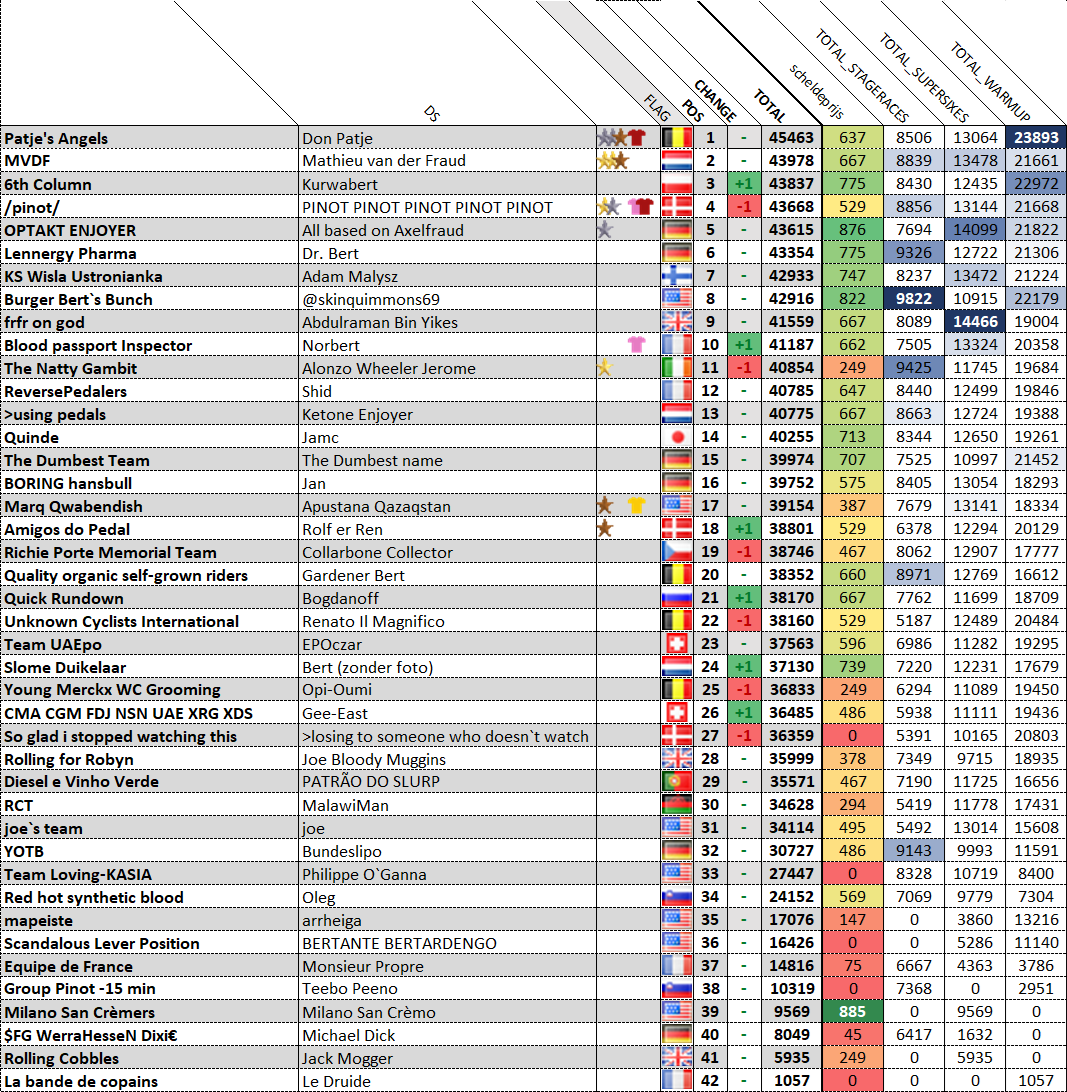The height and width of the screenshot is (1092, 1067).
Task: Click the DS column header
Action: pos(431,114)
